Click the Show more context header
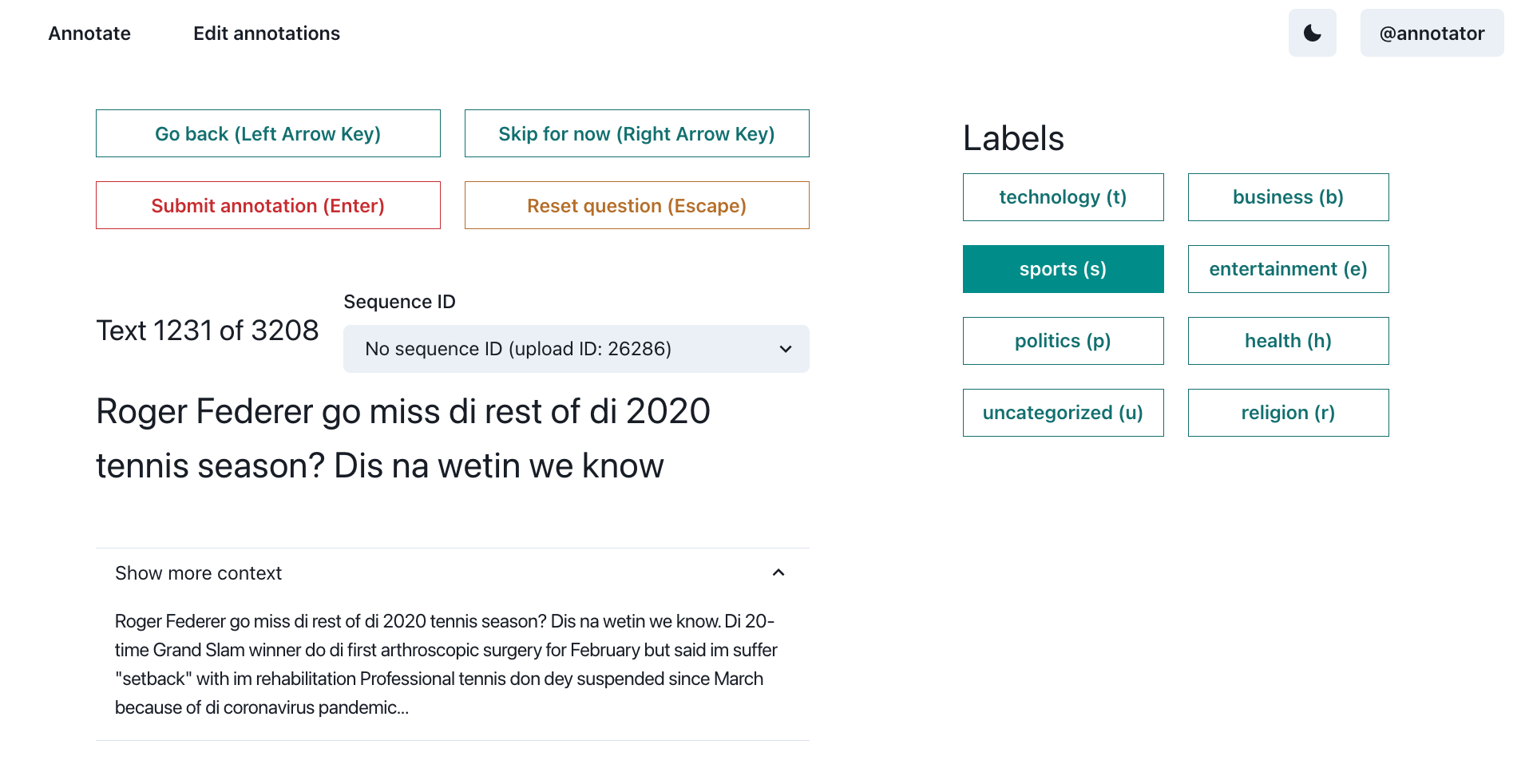The image size is (1533, 784). [x=199, y=573]
